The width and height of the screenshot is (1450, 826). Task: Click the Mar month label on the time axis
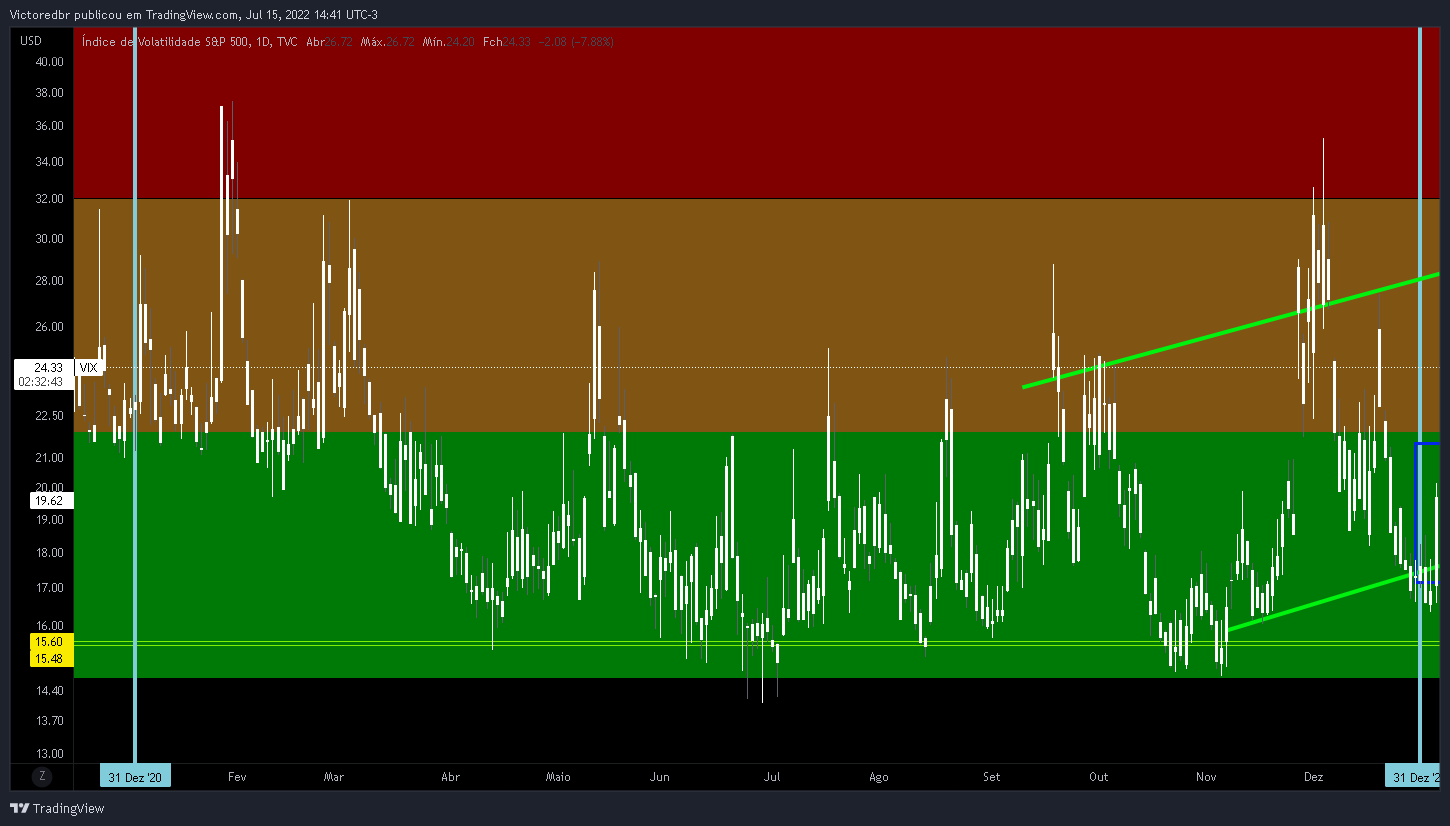click(334, 777)
